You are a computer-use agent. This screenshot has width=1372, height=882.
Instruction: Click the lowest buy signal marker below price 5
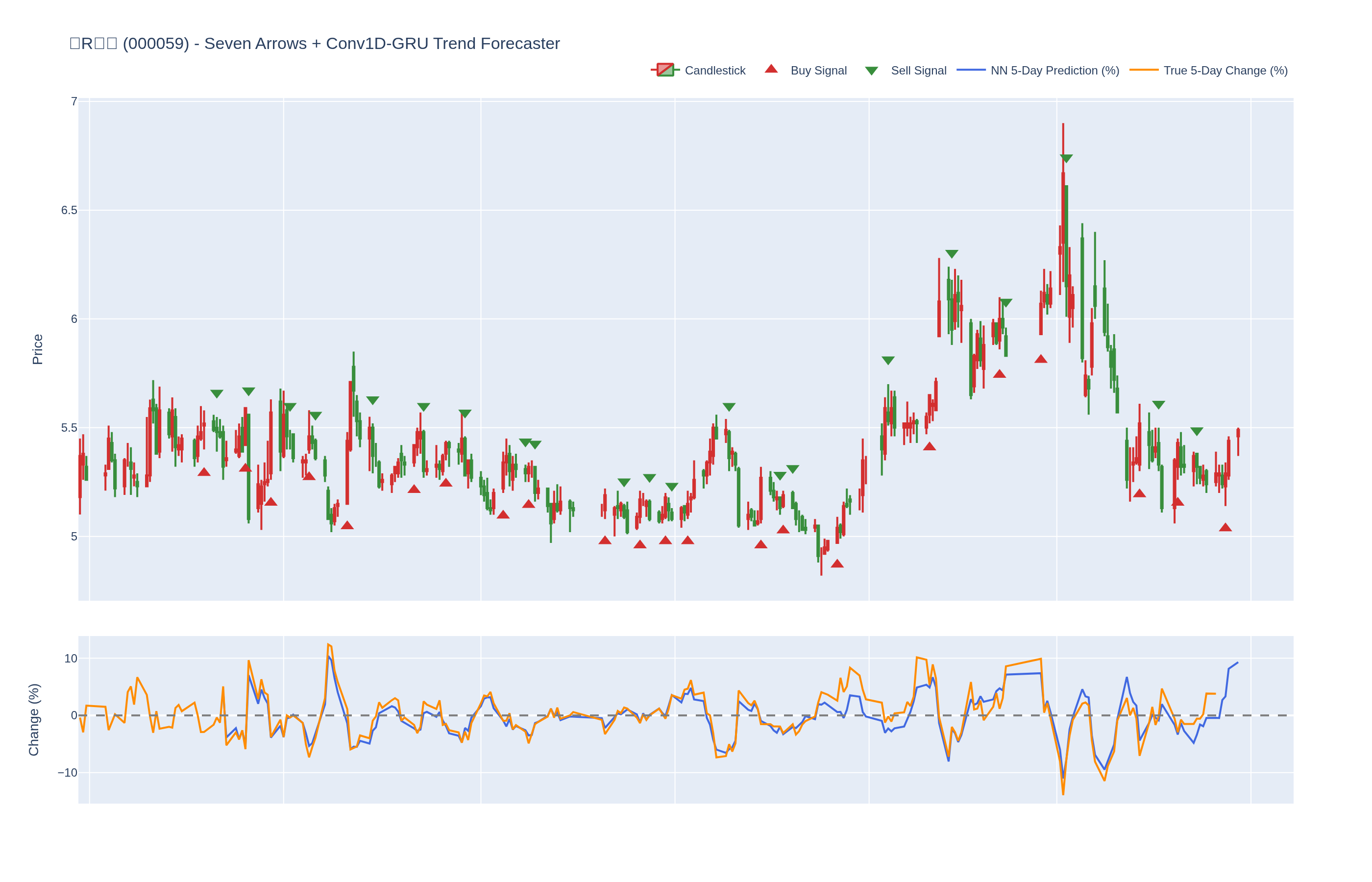(x=837, y=564)
